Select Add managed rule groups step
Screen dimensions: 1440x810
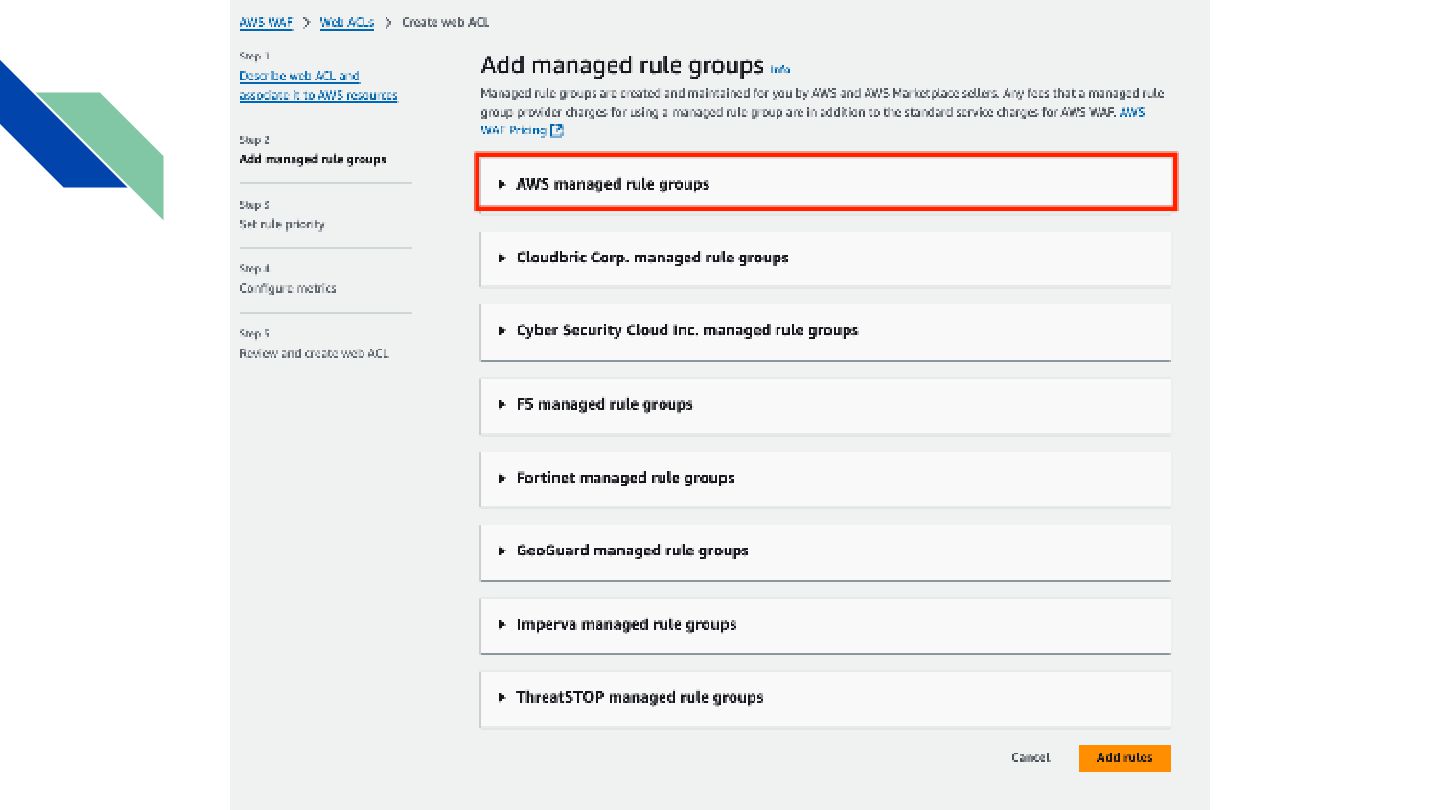(x=313, y=159)
